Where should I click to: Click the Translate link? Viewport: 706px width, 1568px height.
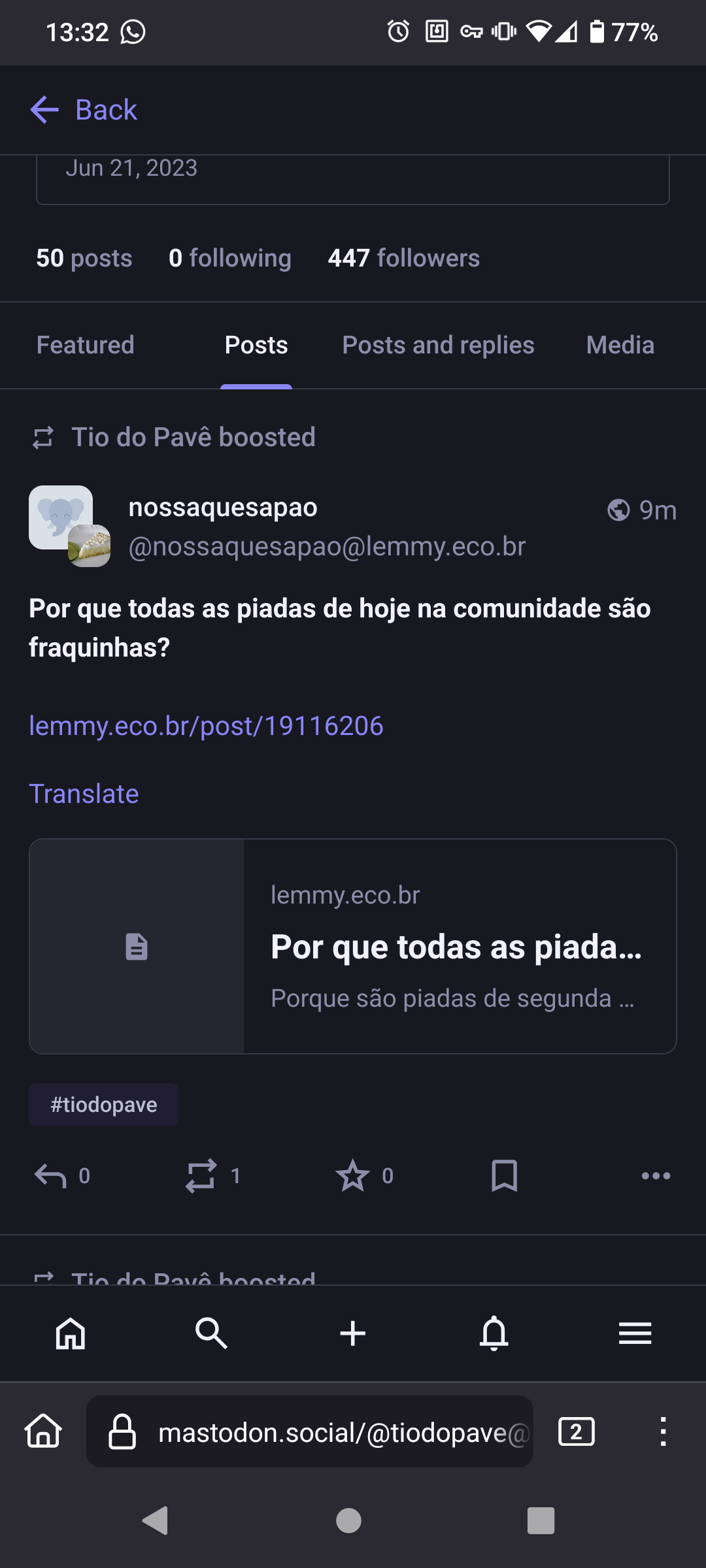[84, 794]
